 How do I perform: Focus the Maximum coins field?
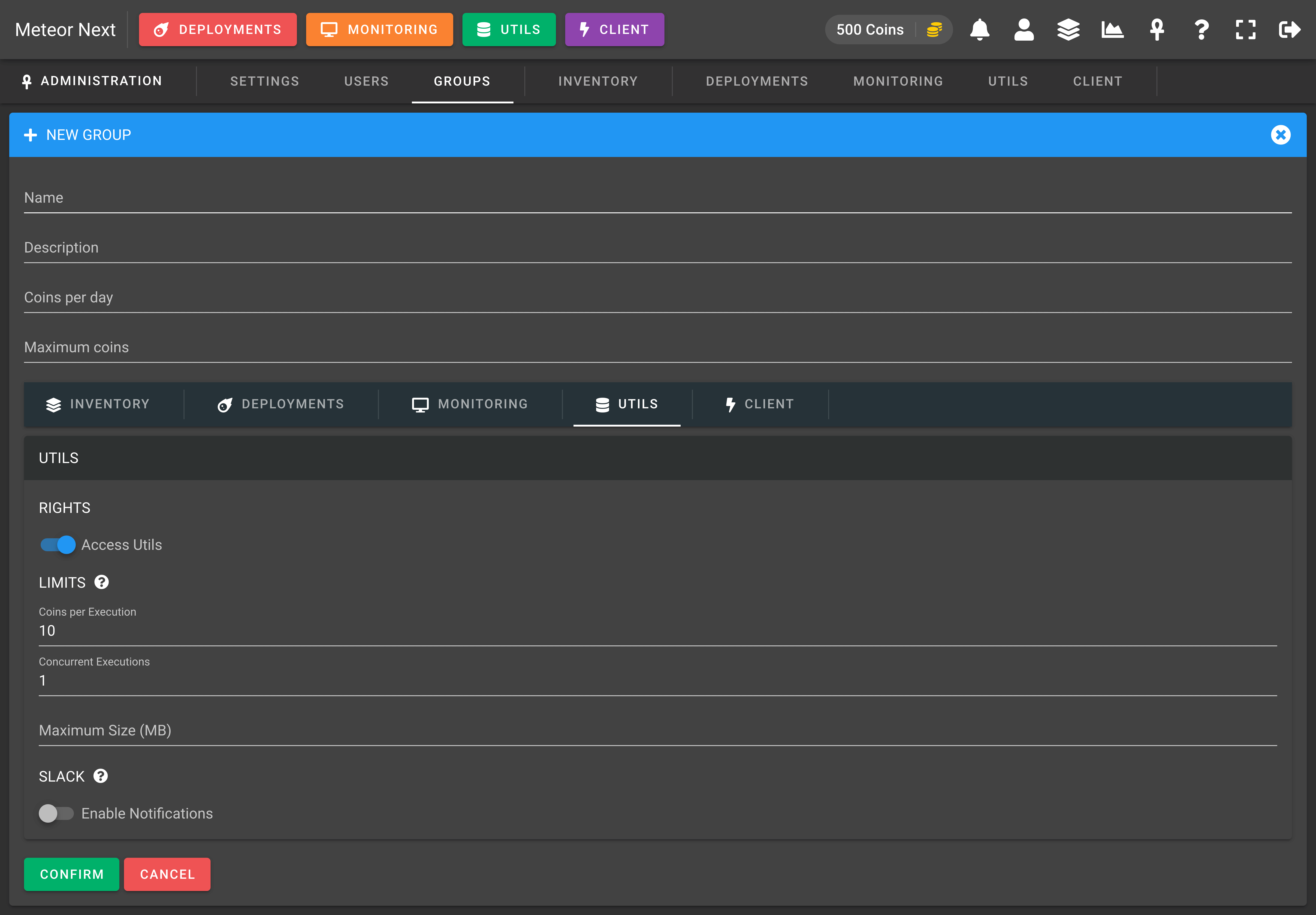pyautogui.click(x=658, y=348)
